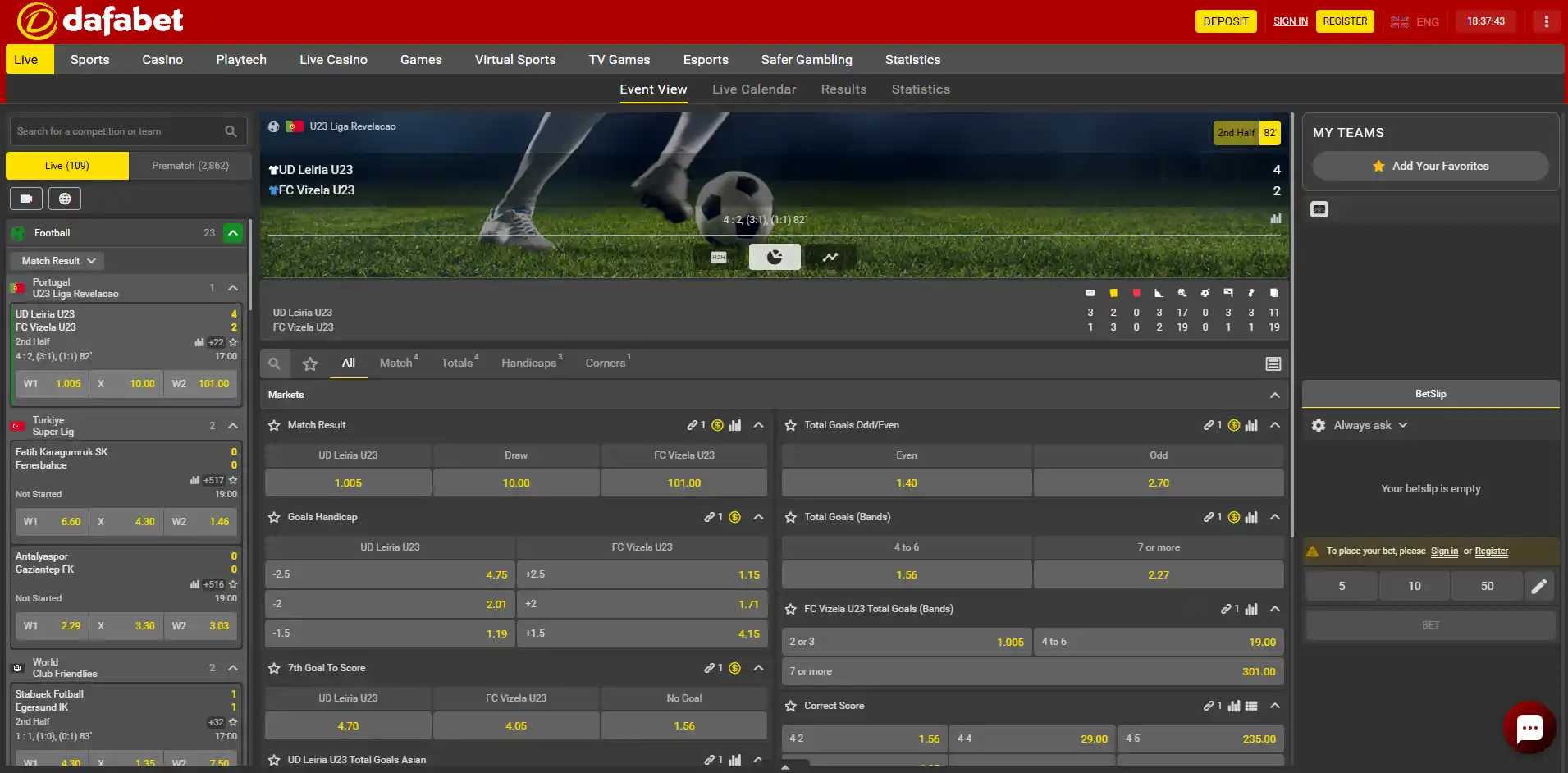This screenshot has height=773, width=1568.
Task: Click the search magnifier in competition search
Action: click(231, 131)
